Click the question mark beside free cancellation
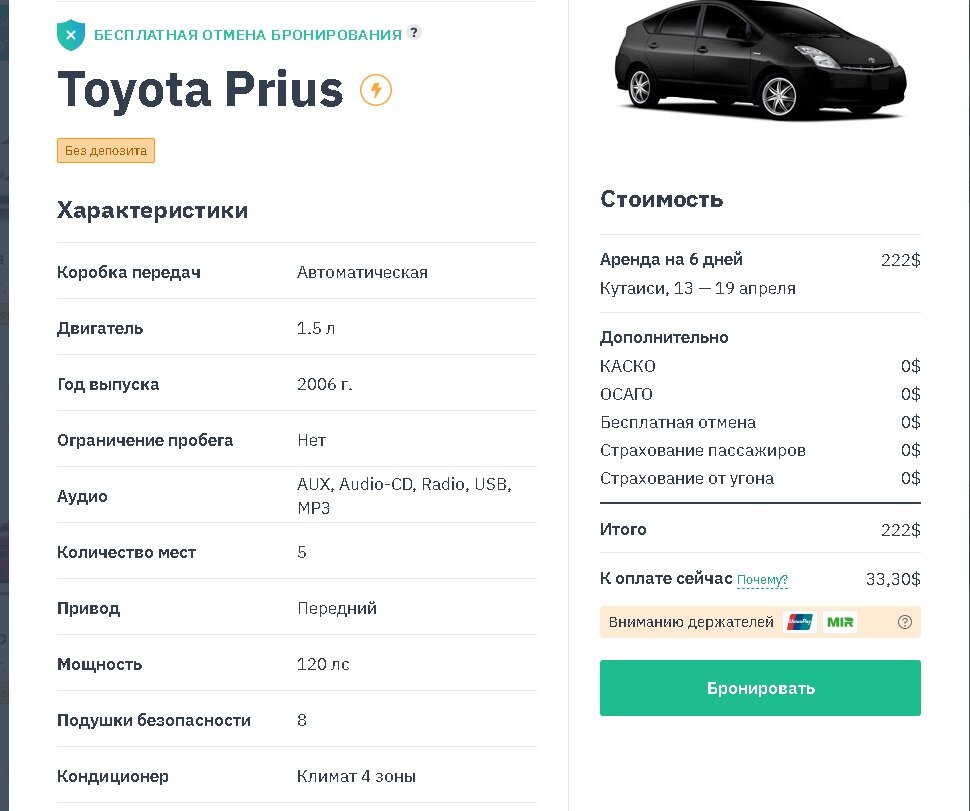Viewport: 970px width, 811px height. click(x=414, y=33)
